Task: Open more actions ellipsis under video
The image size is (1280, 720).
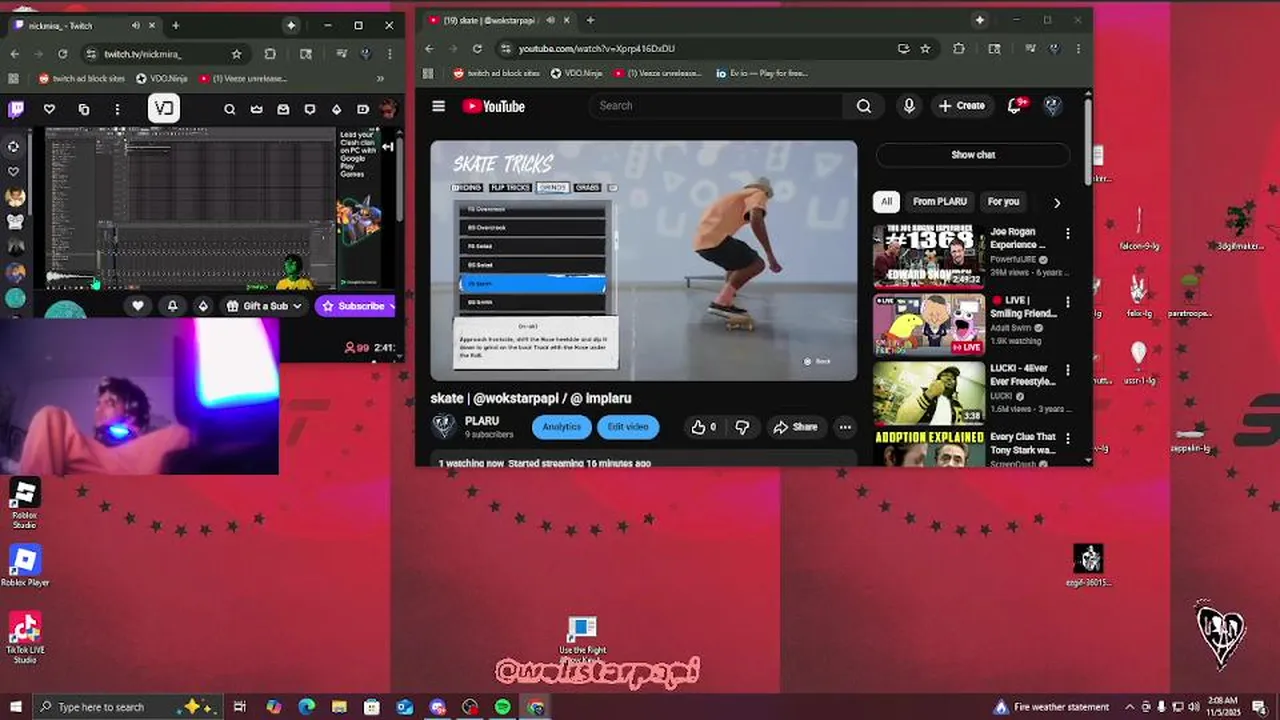Action: 845,427
